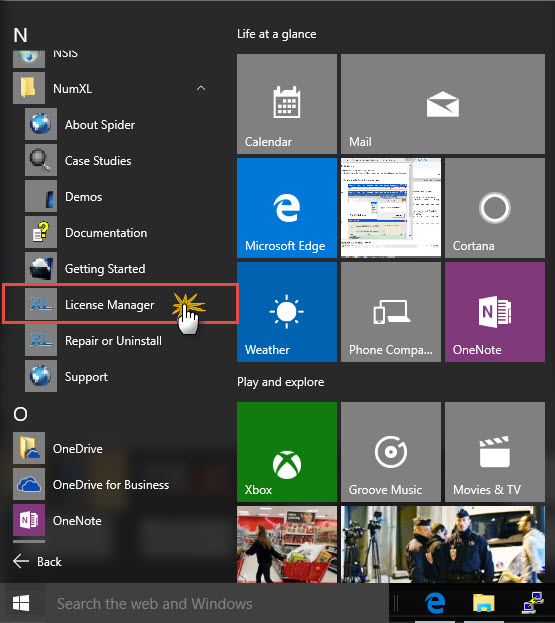
Task: Click the Getting Started icon
Action: 41,269
